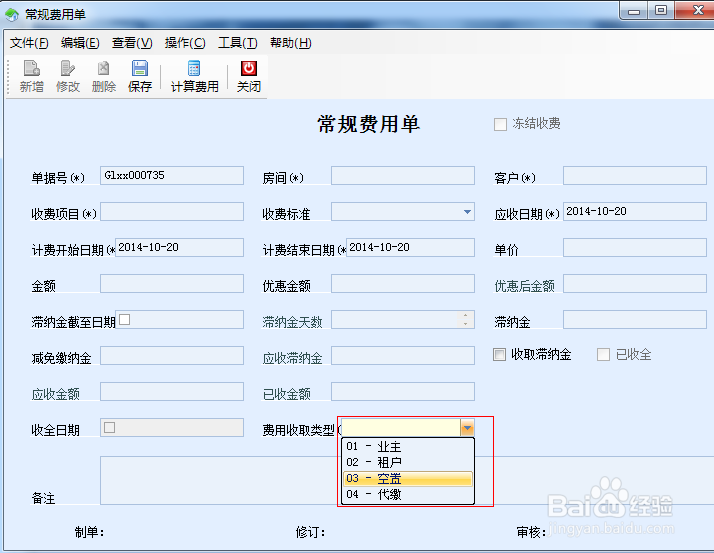Viewport: 714px width, 553px height.
Task: Choose option 04 - 代缴
Action: click(408, 494)
